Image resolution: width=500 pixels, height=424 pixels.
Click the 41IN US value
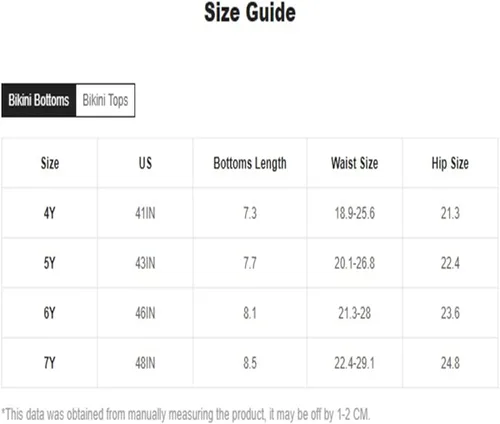tap(145, 213)
